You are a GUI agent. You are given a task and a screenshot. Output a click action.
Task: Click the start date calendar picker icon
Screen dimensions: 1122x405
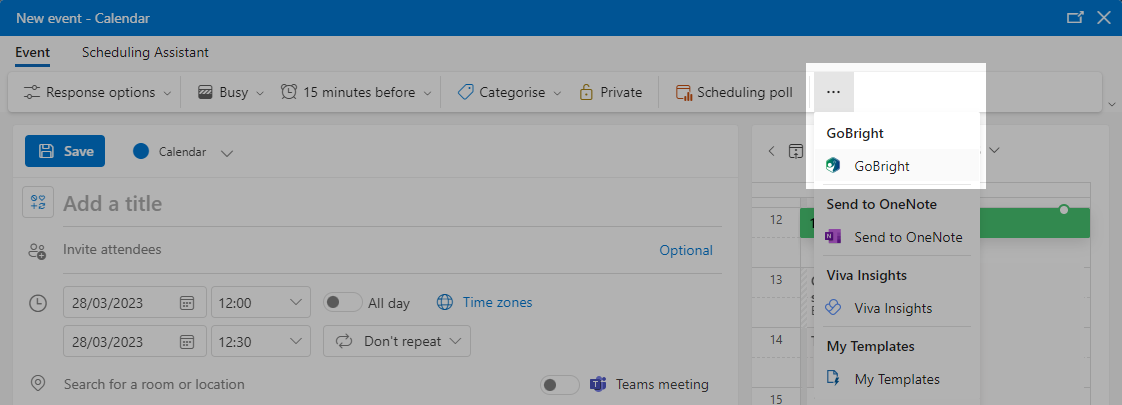point(187,303)
